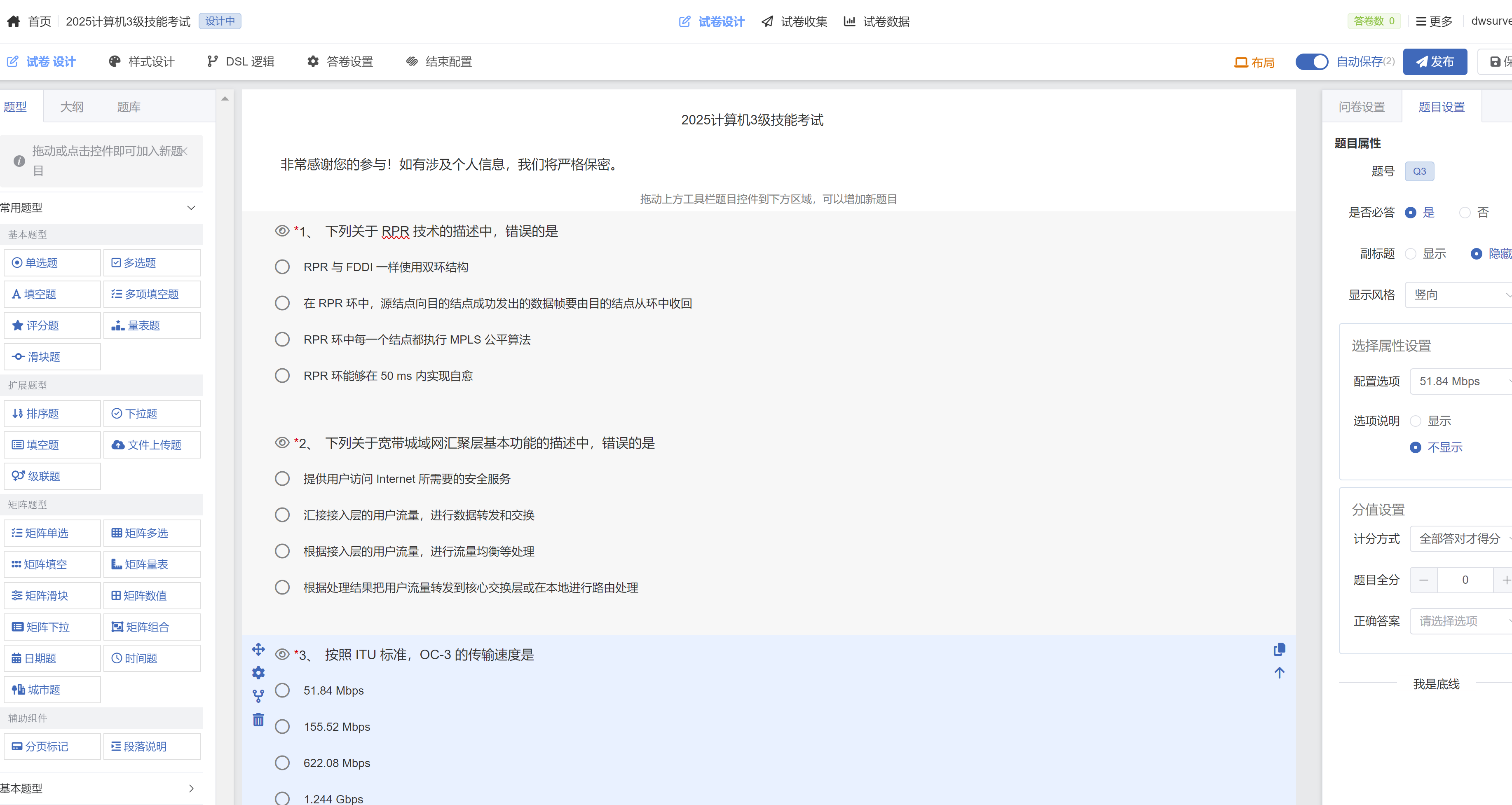Click the scroll-up arrow of the left panel

(225, 98)
